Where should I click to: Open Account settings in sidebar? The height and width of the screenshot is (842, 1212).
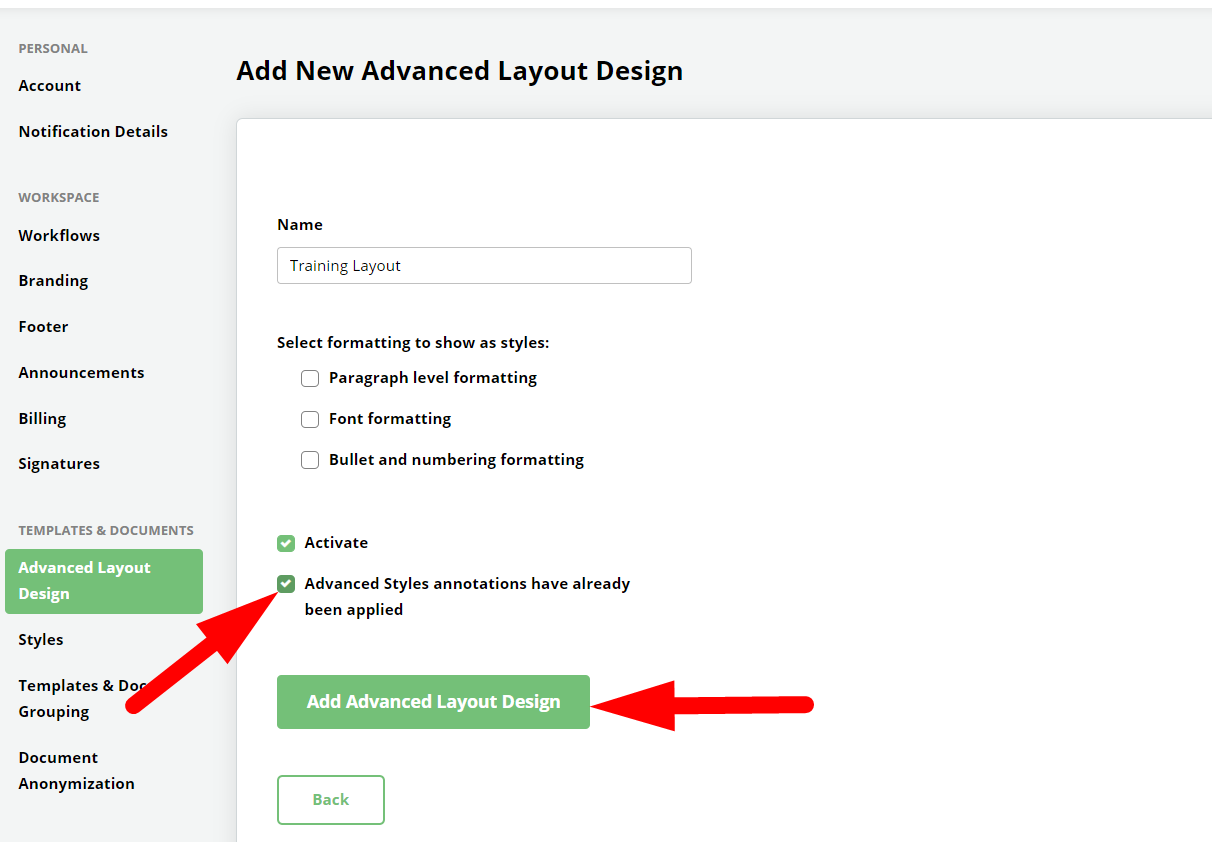tap(50, 86)
